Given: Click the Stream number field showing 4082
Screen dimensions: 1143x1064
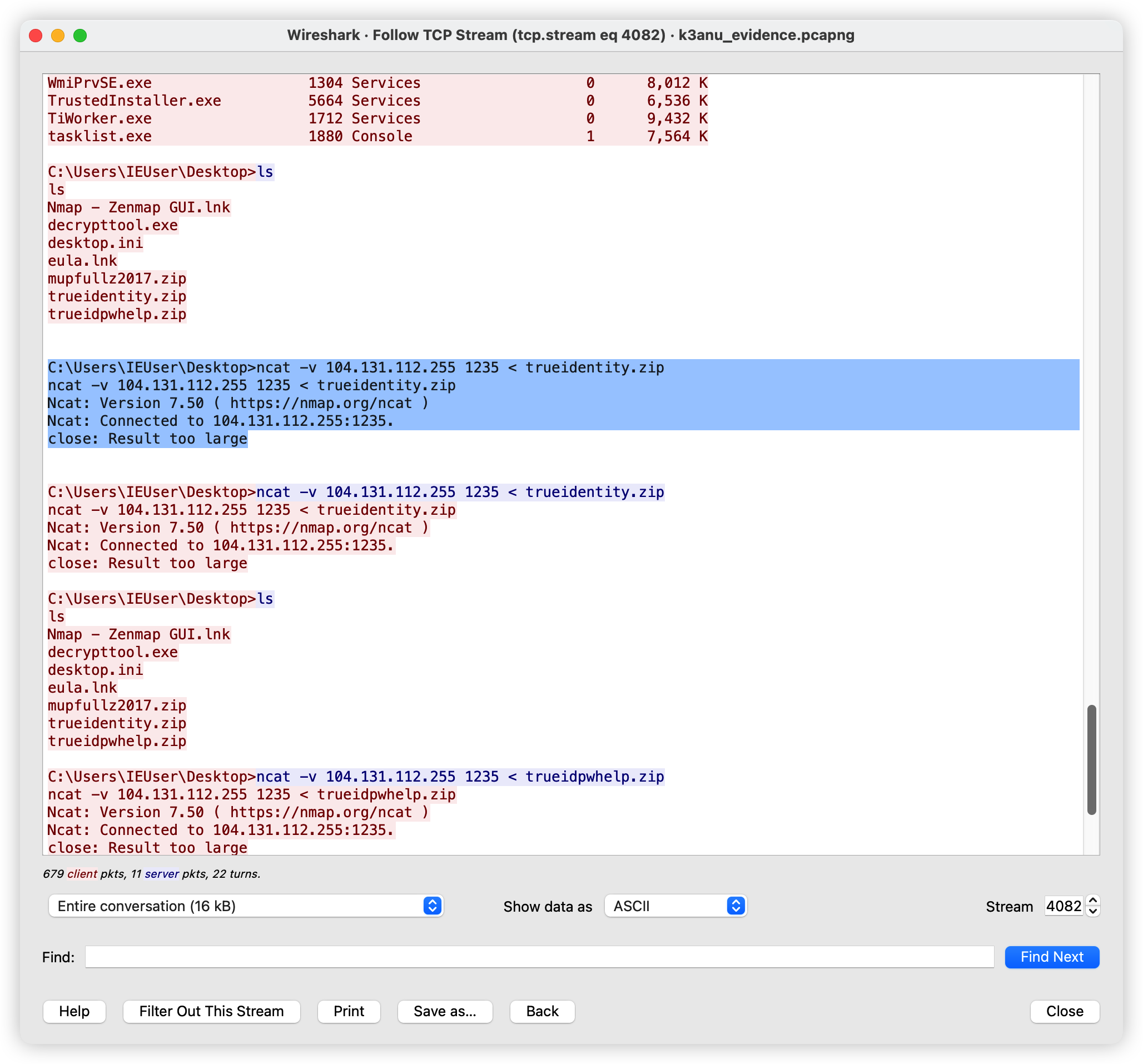Looking at the screenshot, I should click(1064, 906).
